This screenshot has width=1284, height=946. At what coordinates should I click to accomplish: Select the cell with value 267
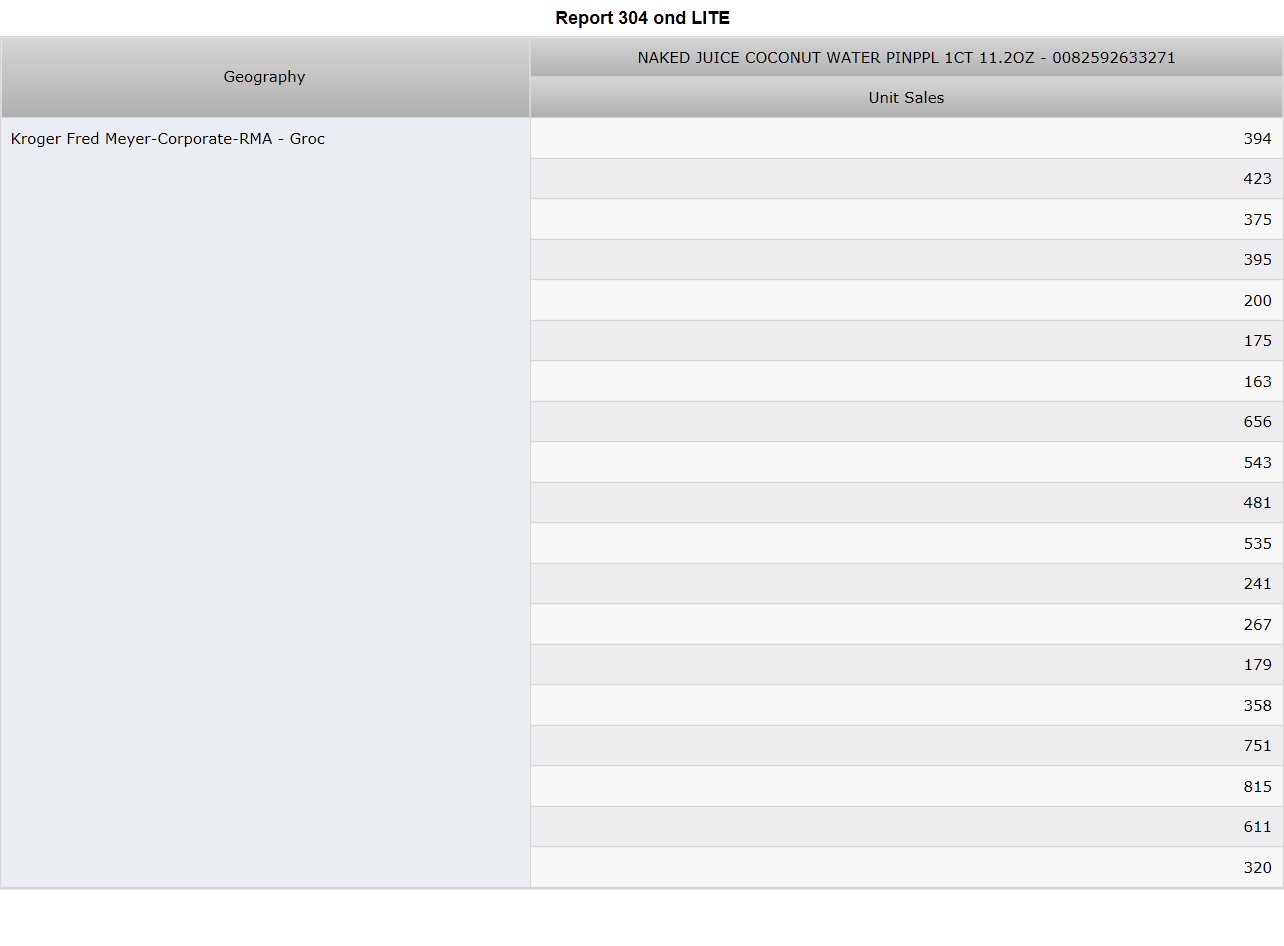(906, 624)
